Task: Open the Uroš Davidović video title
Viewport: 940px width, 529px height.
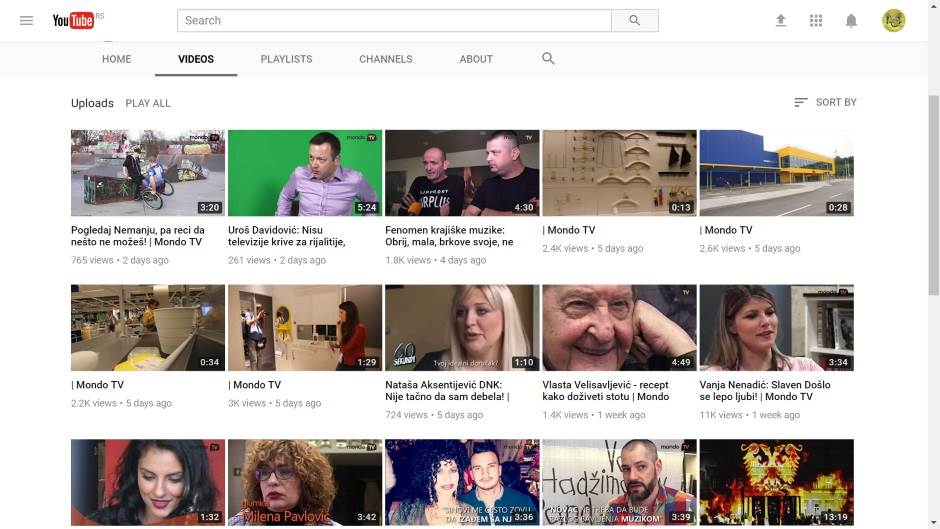Action: 286,236
